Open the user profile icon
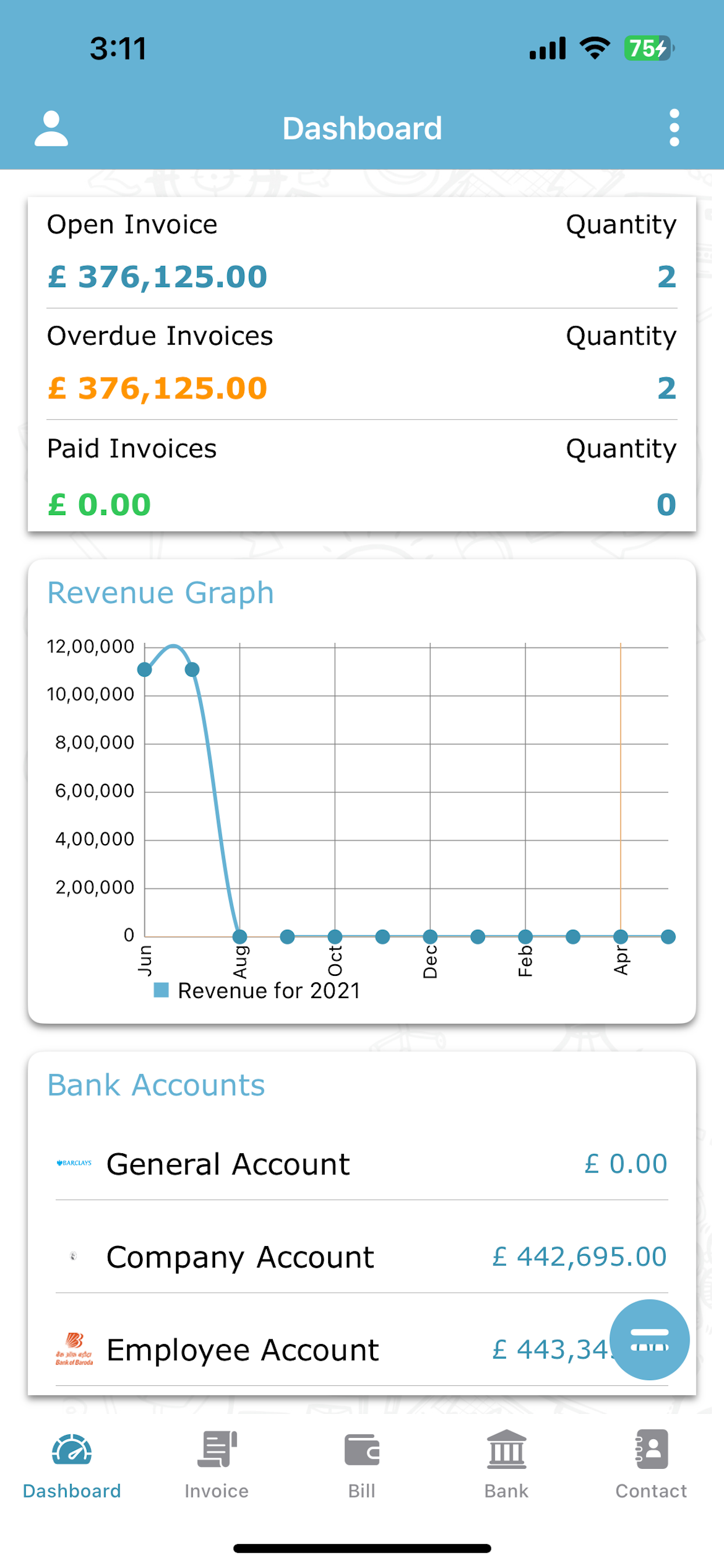 pos(51,128)
